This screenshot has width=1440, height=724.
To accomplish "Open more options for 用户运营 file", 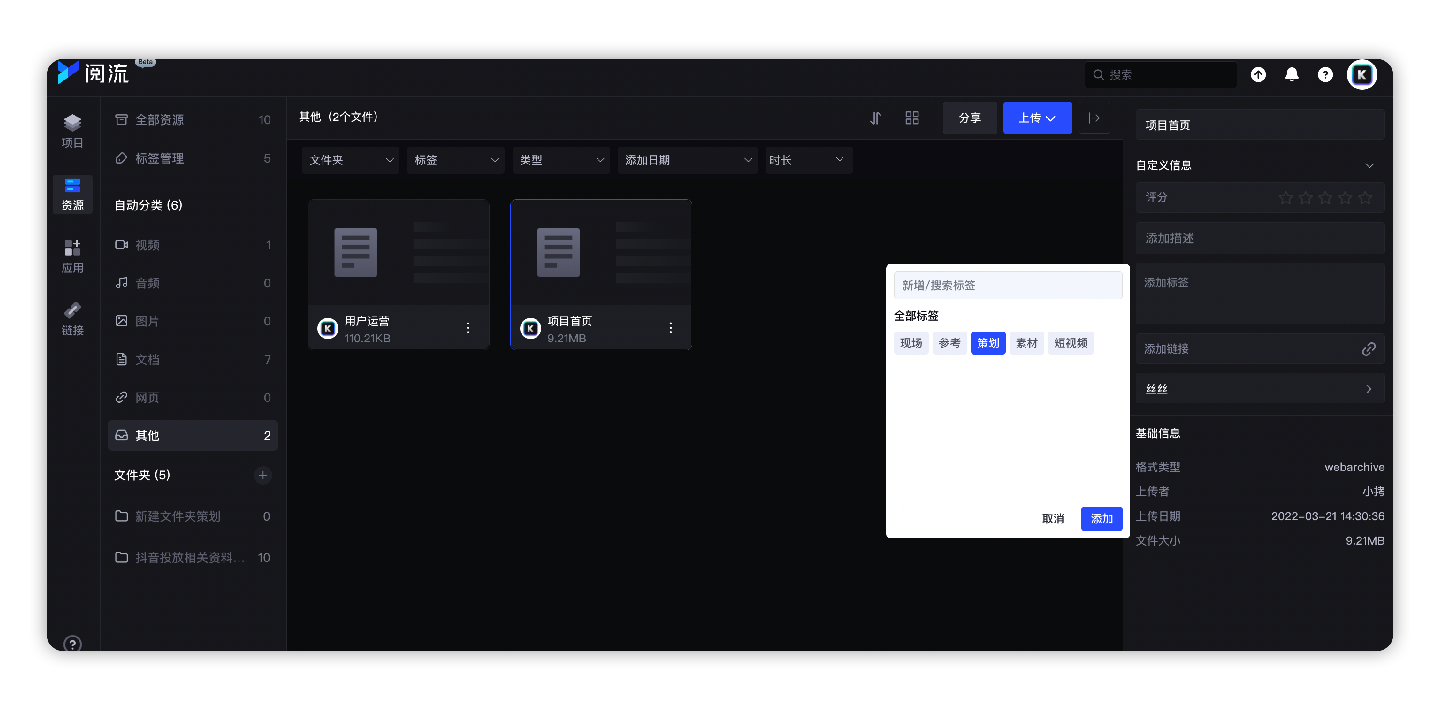I will [x=468, y=328].
